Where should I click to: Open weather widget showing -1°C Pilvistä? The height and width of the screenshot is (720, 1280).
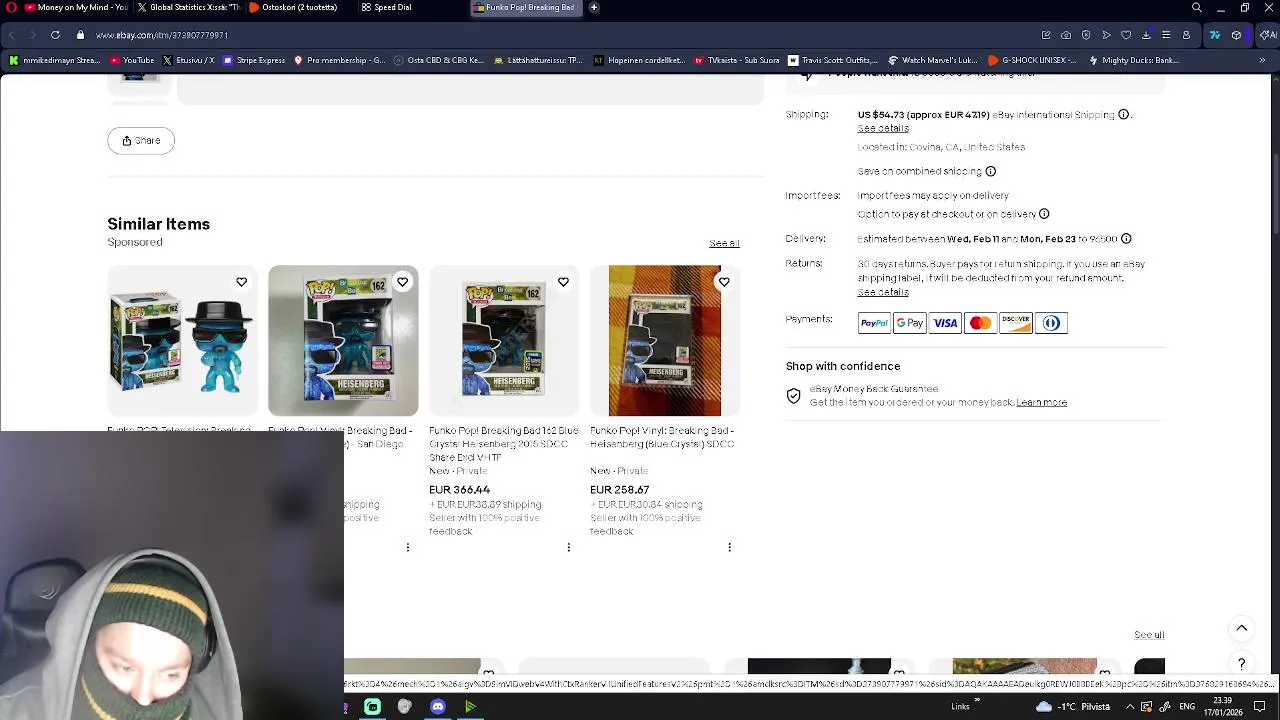coord(1074,707)
